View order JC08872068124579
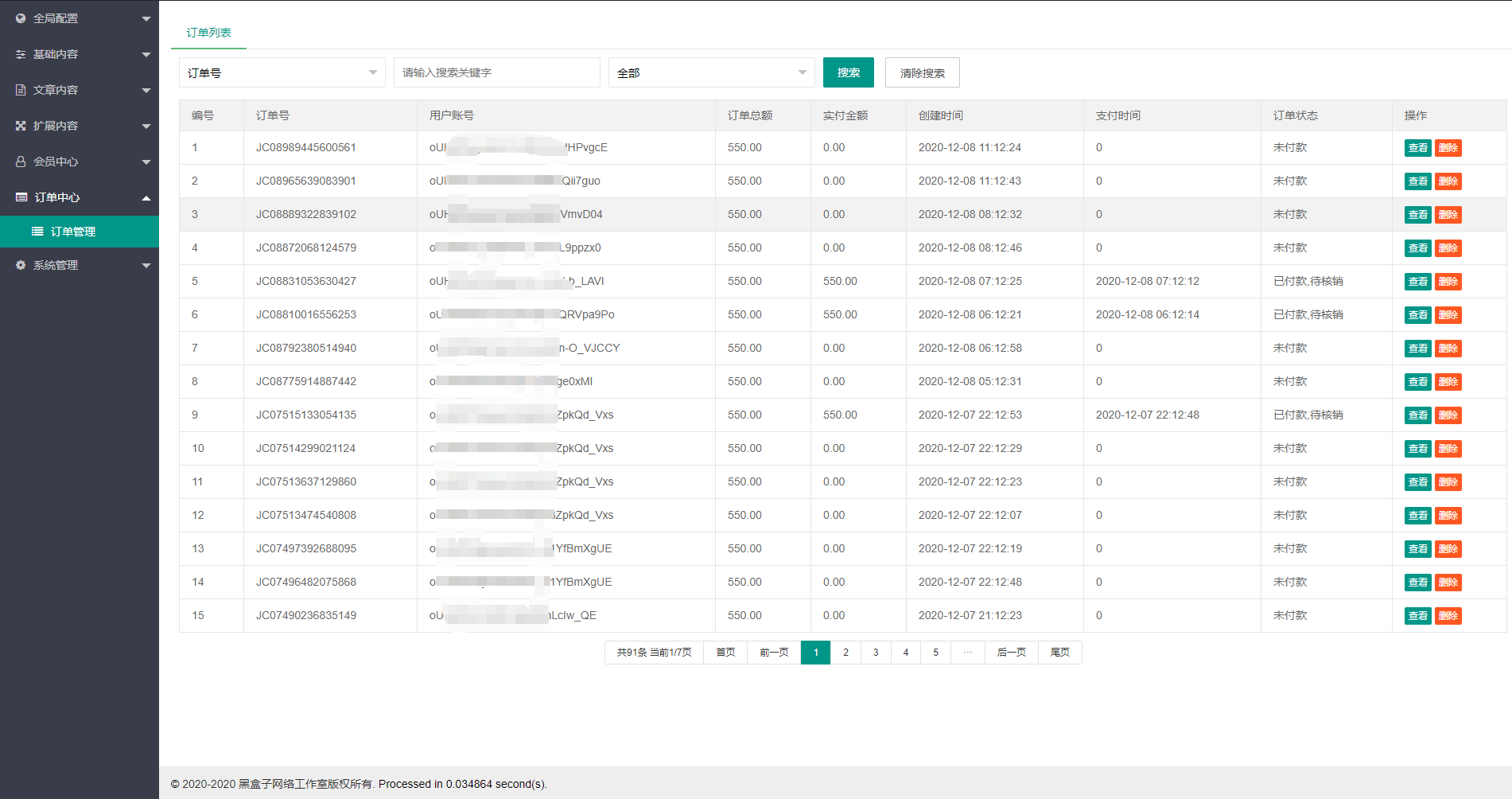1512x799 pixels. (1418, 248)
